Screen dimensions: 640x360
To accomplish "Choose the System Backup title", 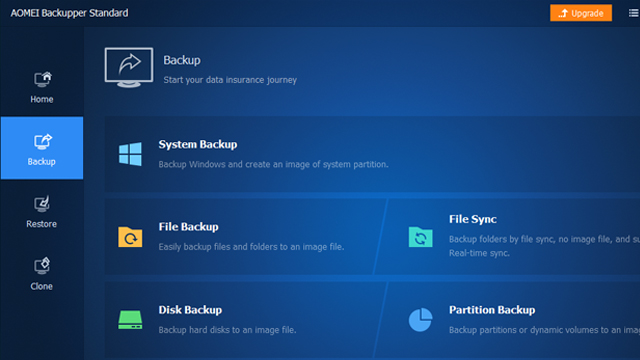I will point(198,144).
